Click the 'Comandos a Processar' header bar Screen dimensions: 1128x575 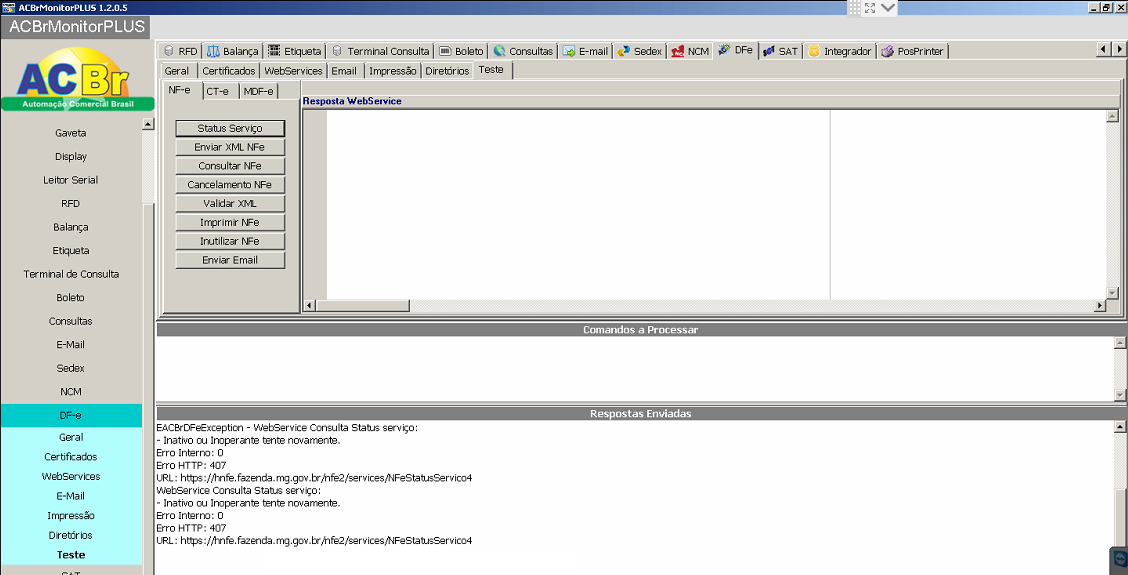[640, 330]
